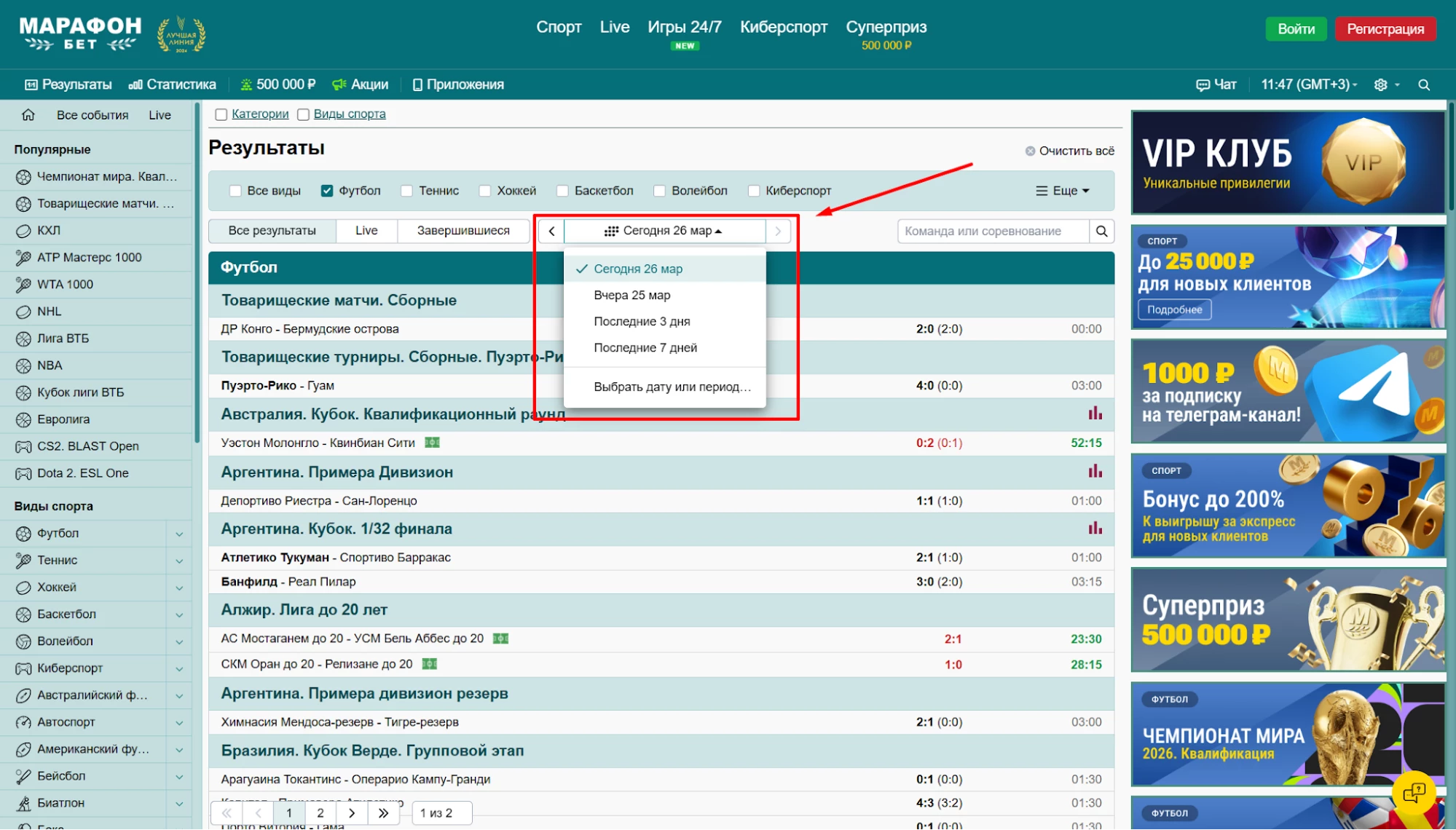Viewport: 1456px width, 830px height.
Task: Select 'Вчера 25 мар' from date menu
Action: [x=664, y=296]
